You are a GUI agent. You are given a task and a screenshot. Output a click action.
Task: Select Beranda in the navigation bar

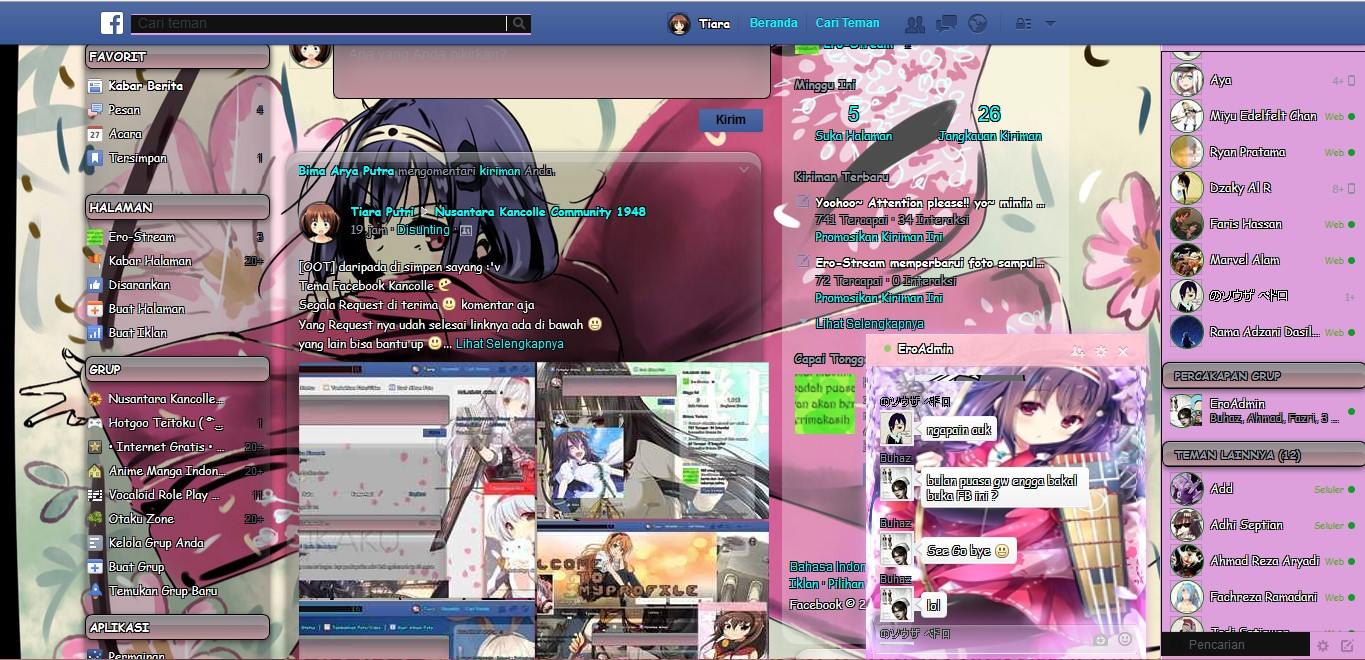point(772,22)
